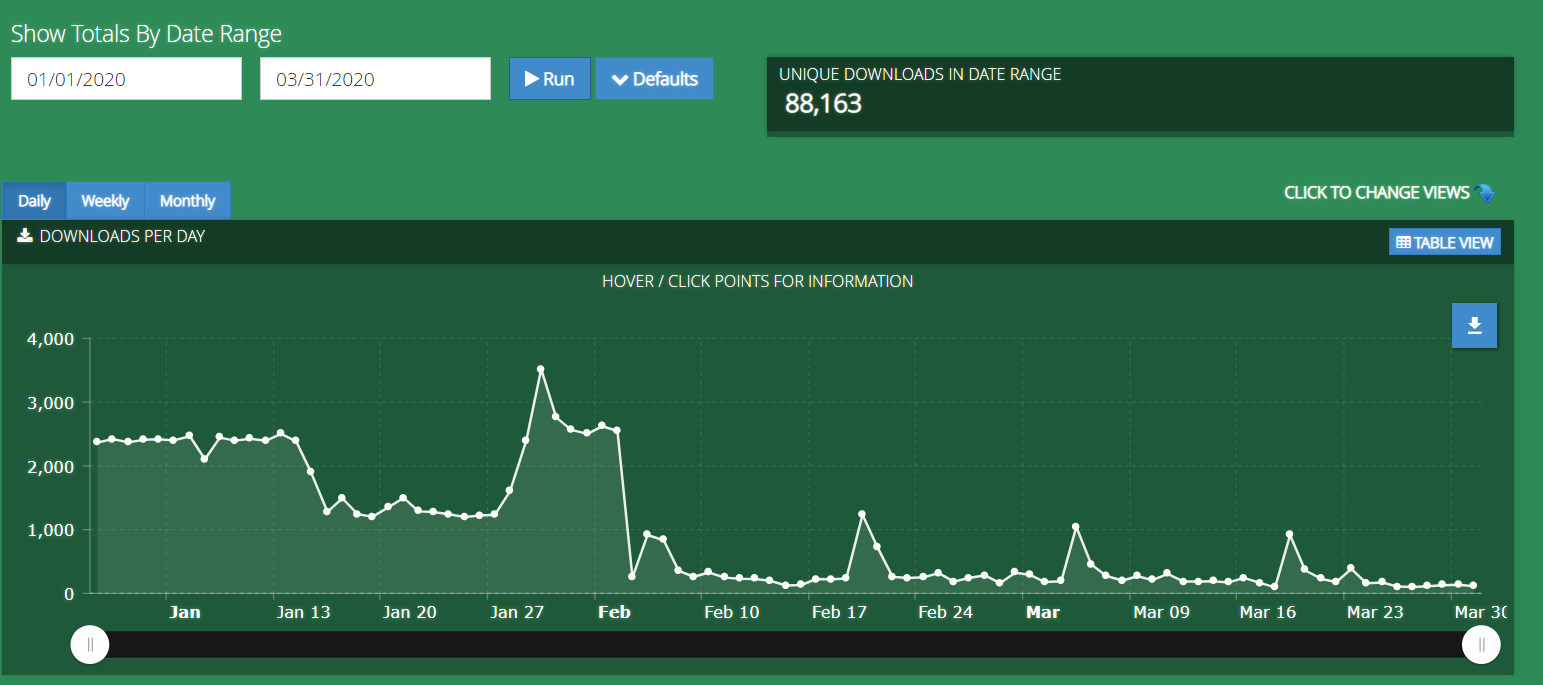The height and width of the screenshot is (685, 1543).
Task: Click the chart download icon button
Action: (1474, 325)
